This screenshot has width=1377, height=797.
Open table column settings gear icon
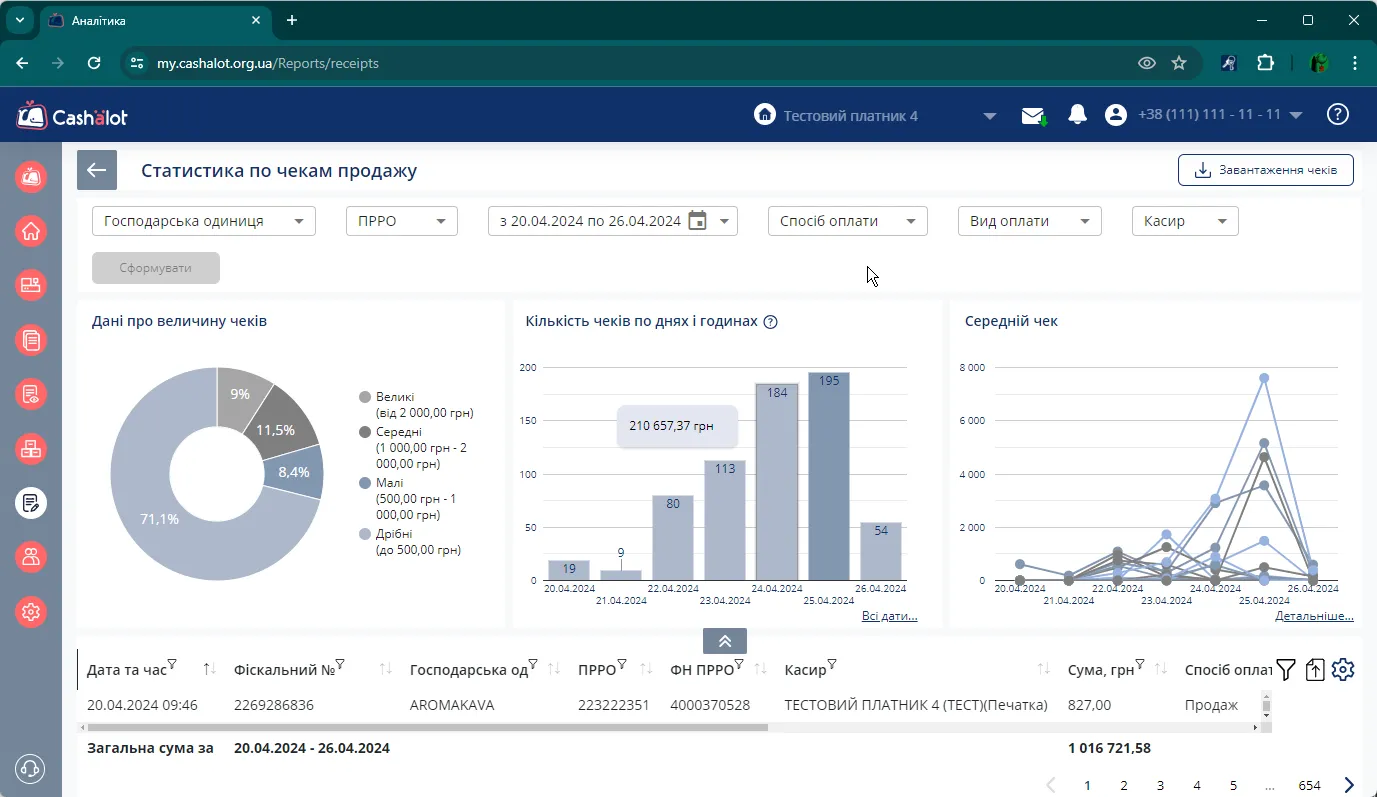[x=1343, y=670]
